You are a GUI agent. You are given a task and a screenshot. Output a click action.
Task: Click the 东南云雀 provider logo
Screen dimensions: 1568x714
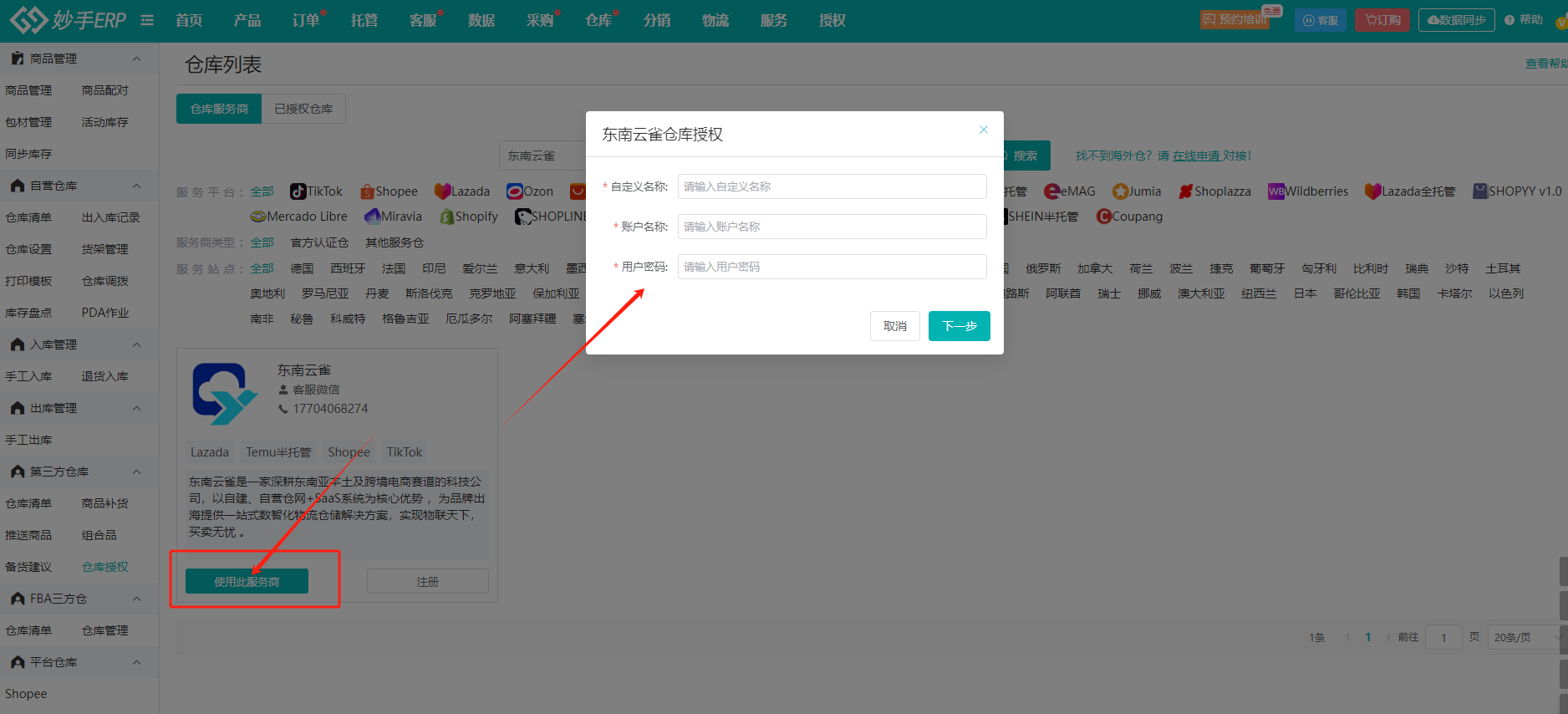[x=225, y=394]
